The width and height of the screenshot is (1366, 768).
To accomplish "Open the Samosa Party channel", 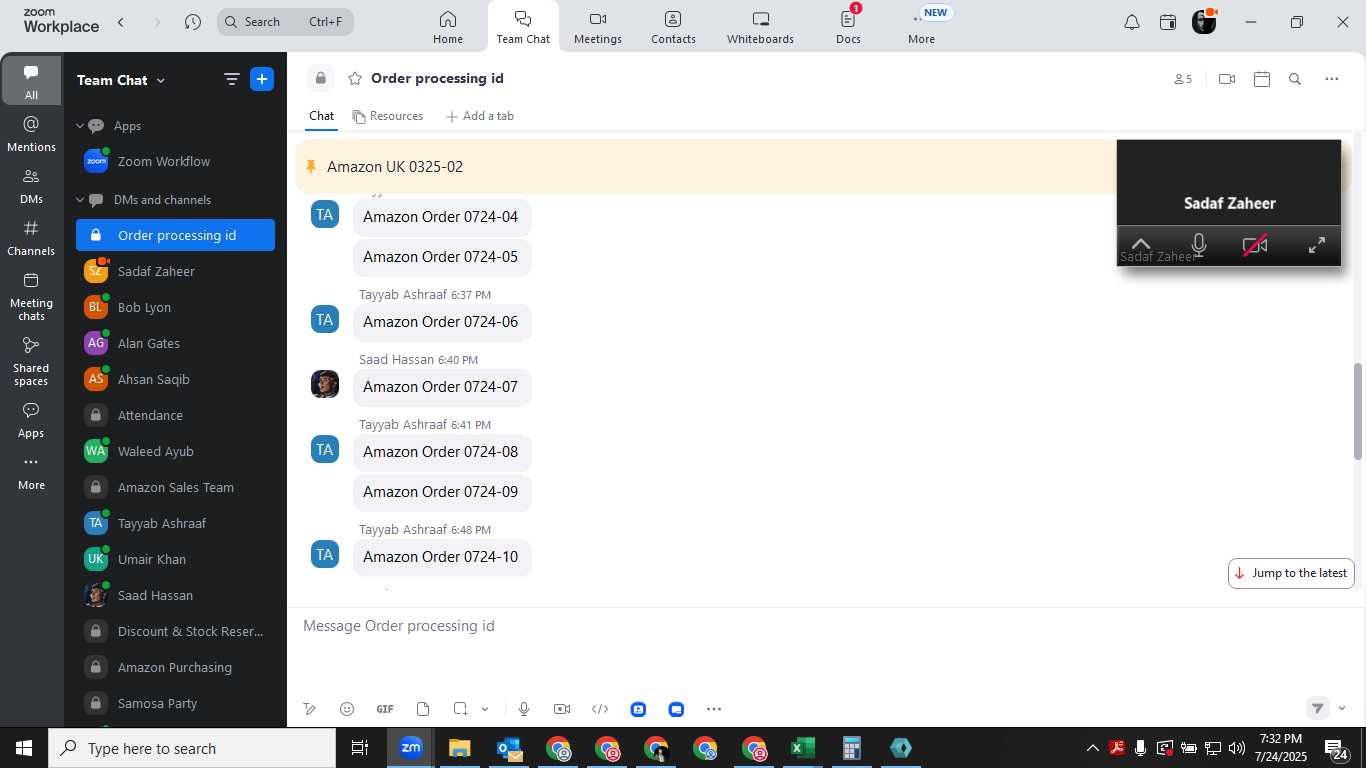I will tap(175, 703).
